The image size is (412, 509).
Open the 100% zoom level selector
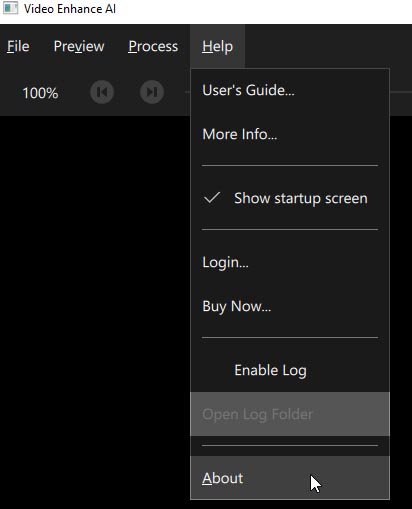click(40, 93)
